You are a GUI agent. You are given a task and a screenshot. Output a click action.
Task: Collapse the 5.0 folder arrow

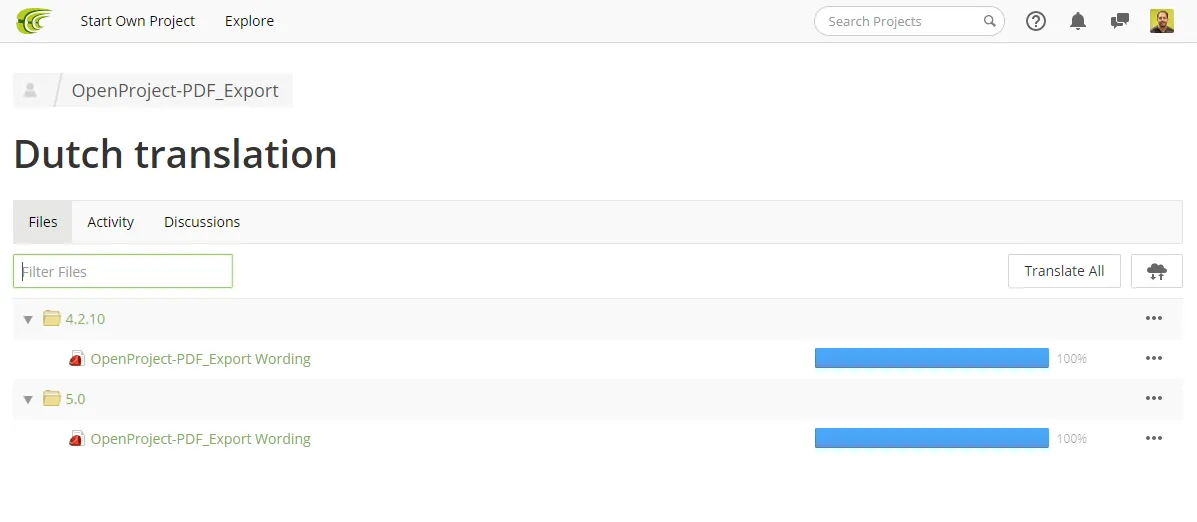click(28, 399)
